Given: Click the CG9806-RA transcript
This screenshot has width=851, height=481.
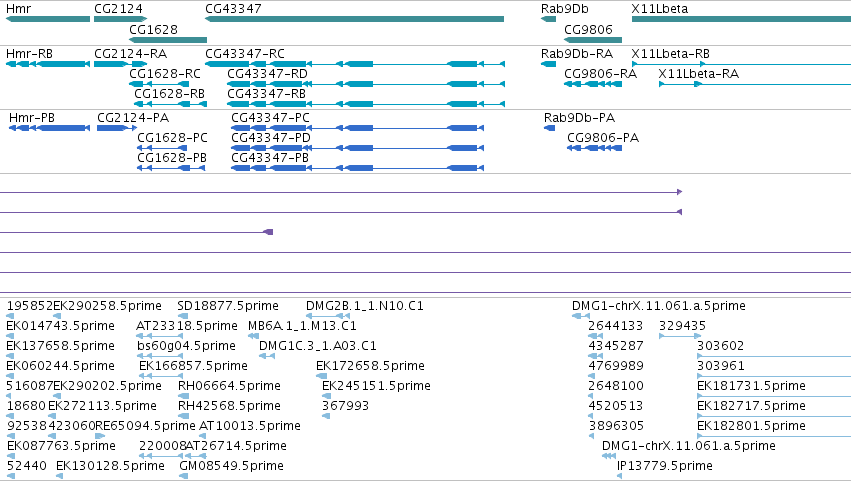Looking at the screenshot, I should tap(593, 84).
